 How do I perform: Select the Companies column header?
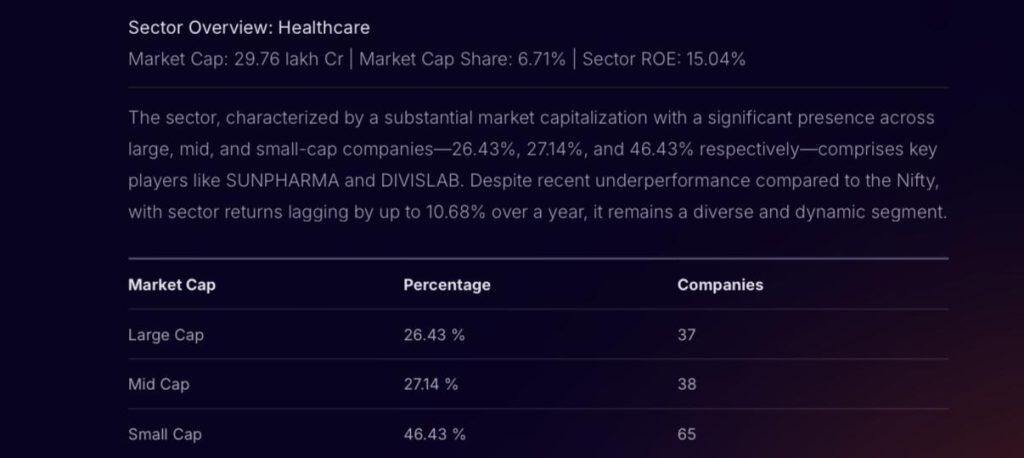pyautogui.click(x=720, y=285)
